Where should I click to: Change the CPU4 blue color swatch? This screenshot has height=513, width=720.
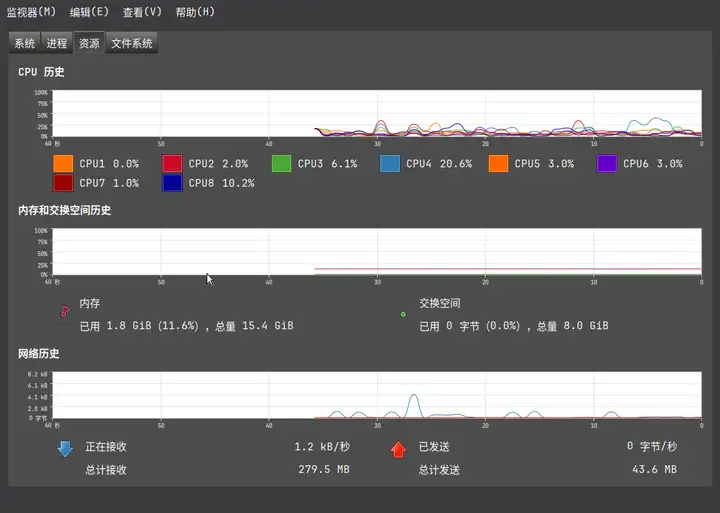click(390, 163)
